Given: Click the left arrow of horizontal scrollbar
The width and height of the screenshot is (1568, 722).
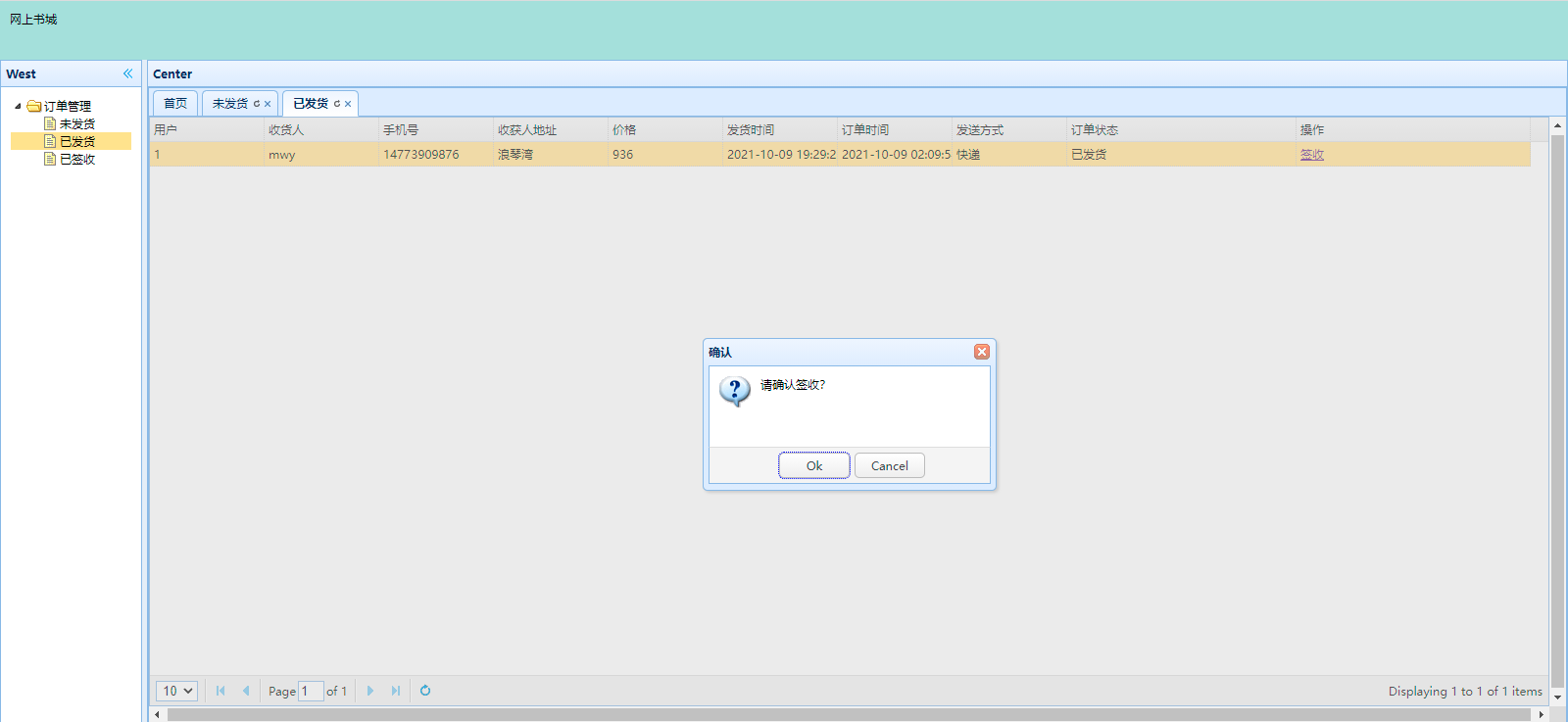Looking at the screenshot, I should click(x=158, y=715).
